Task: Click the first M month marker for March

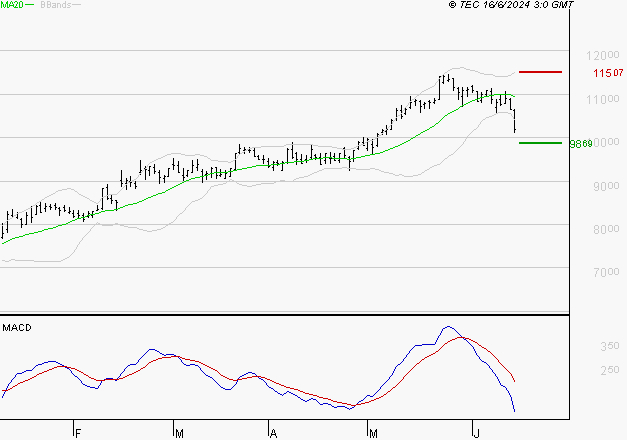Action: coord(179,433)
